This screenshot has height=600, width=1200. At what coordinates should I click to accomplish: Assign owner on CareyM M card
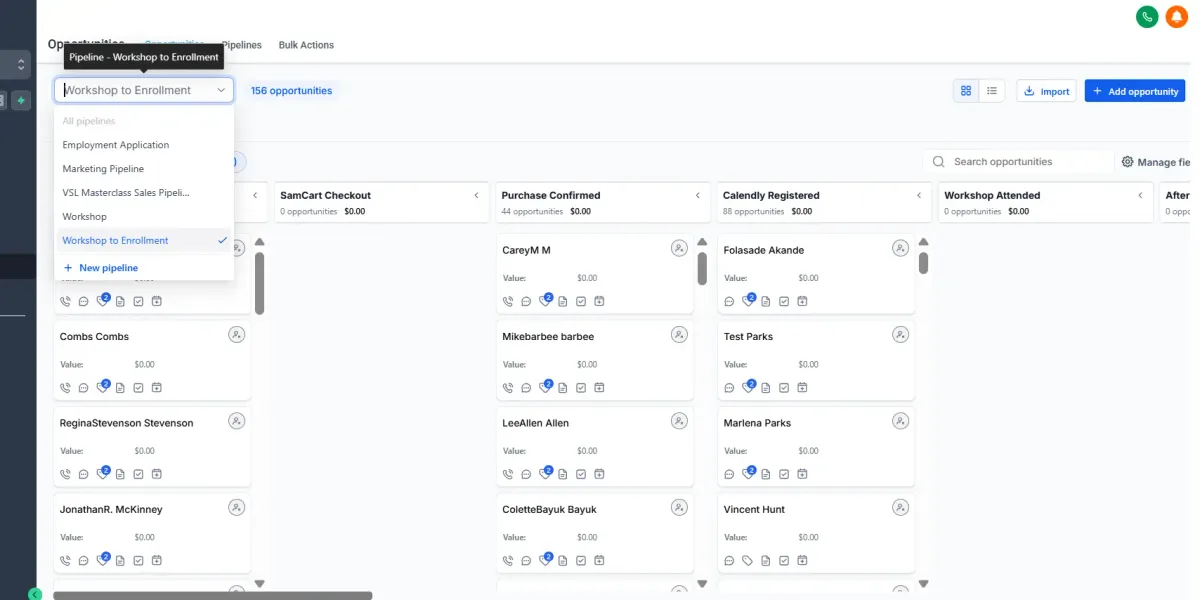(x=679, y=248)
